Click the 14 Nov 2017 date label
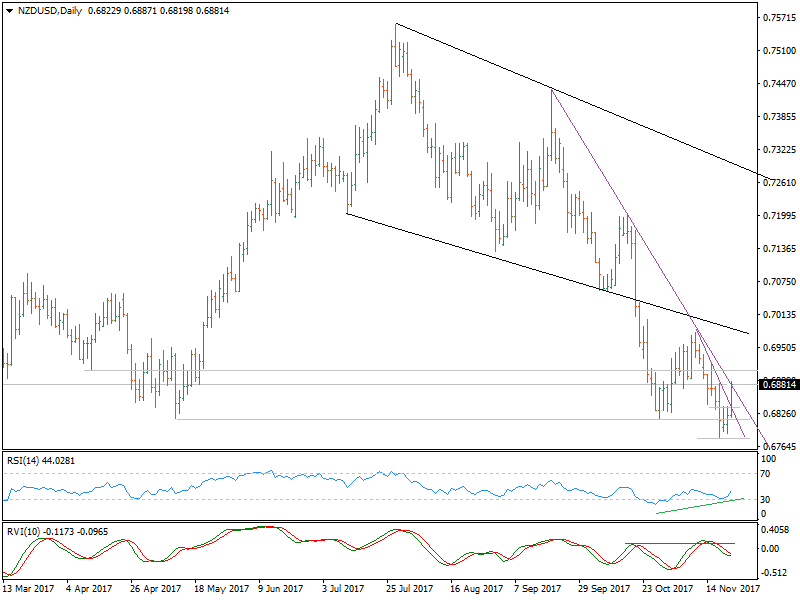Image resolution: width=800 pixels, height=600 pixels. click(732, 591)
